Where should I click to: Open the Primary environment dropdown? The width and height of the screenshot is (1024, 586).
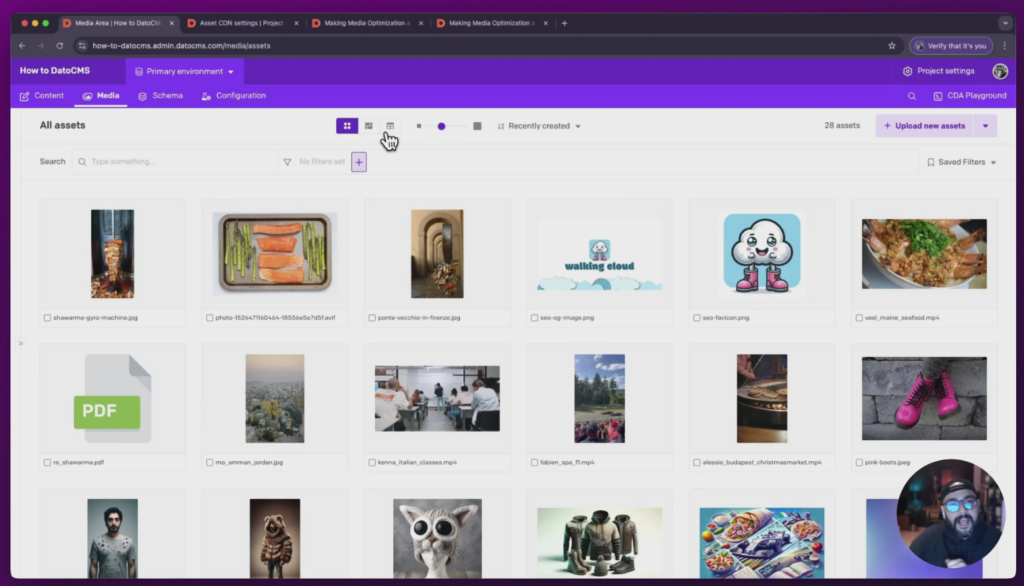(x=184, y=71)
